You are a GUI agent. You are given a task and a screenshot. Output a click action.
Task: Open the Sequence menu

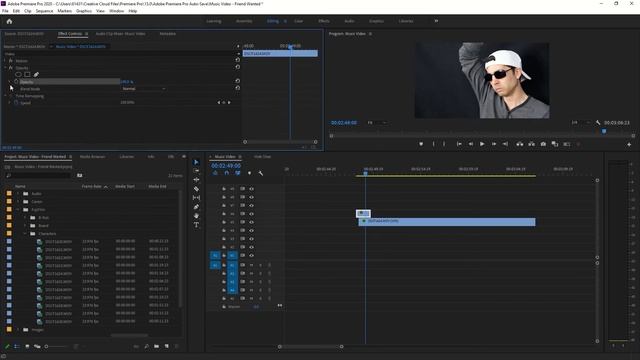pos(44,11)
